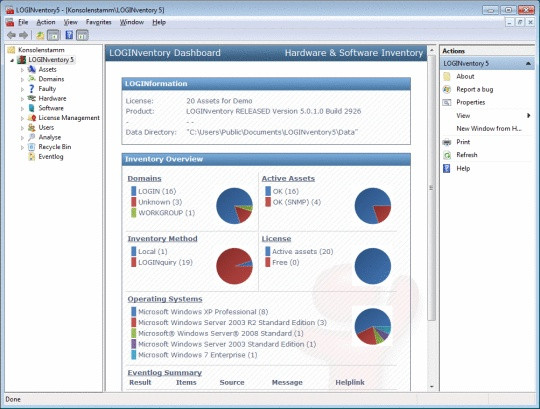The image size is (540, 409).
Task: Open the View submenu arrow in Actions
Action: [x=528, y=116]
